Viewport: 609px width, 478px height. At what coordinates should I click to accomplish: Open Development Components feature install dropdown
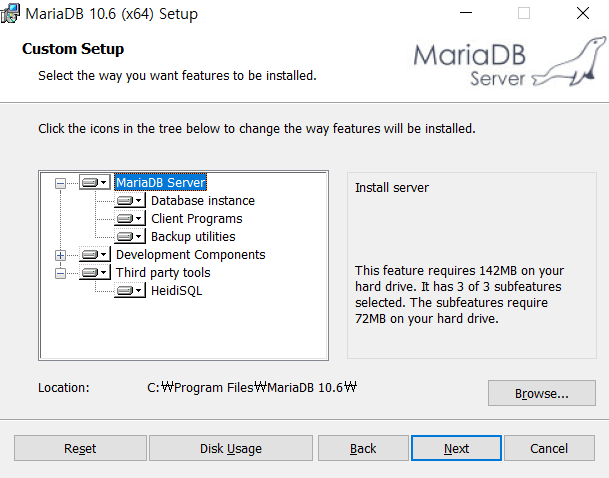(94, 254)
